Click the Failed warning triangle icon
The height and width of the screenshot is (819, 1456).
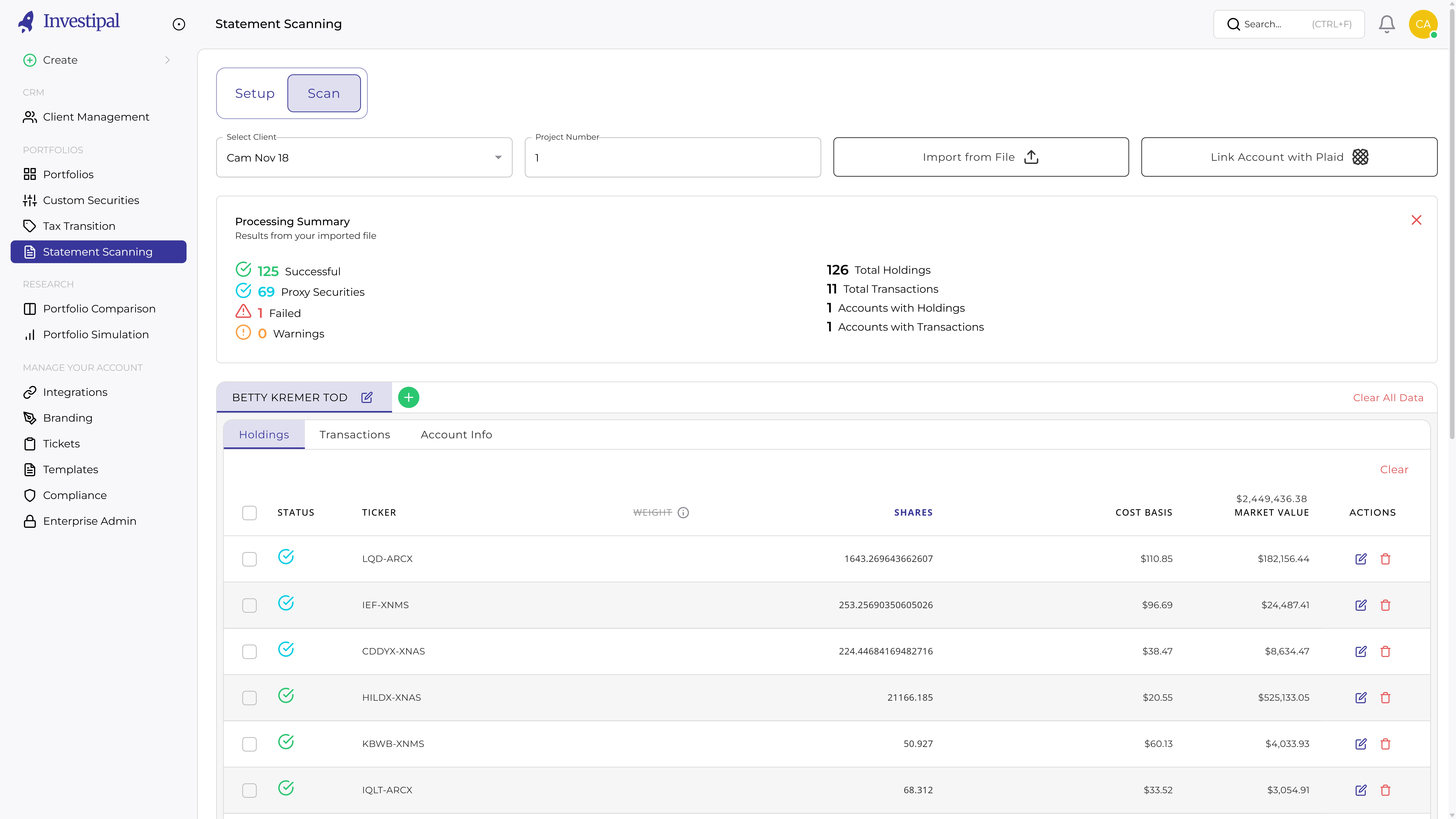coord(243,311)
